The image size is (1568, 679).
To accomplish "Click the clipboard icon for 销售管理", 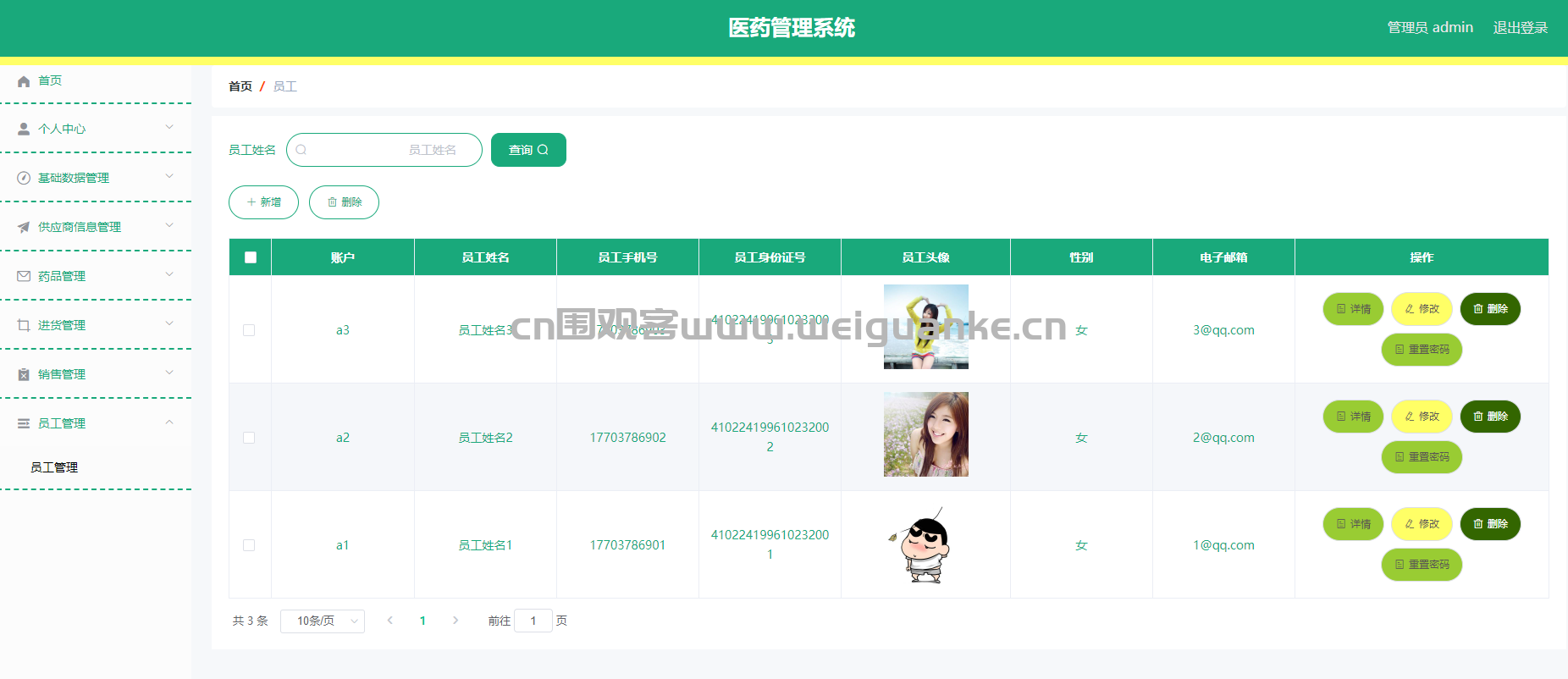I will [24, 374].
